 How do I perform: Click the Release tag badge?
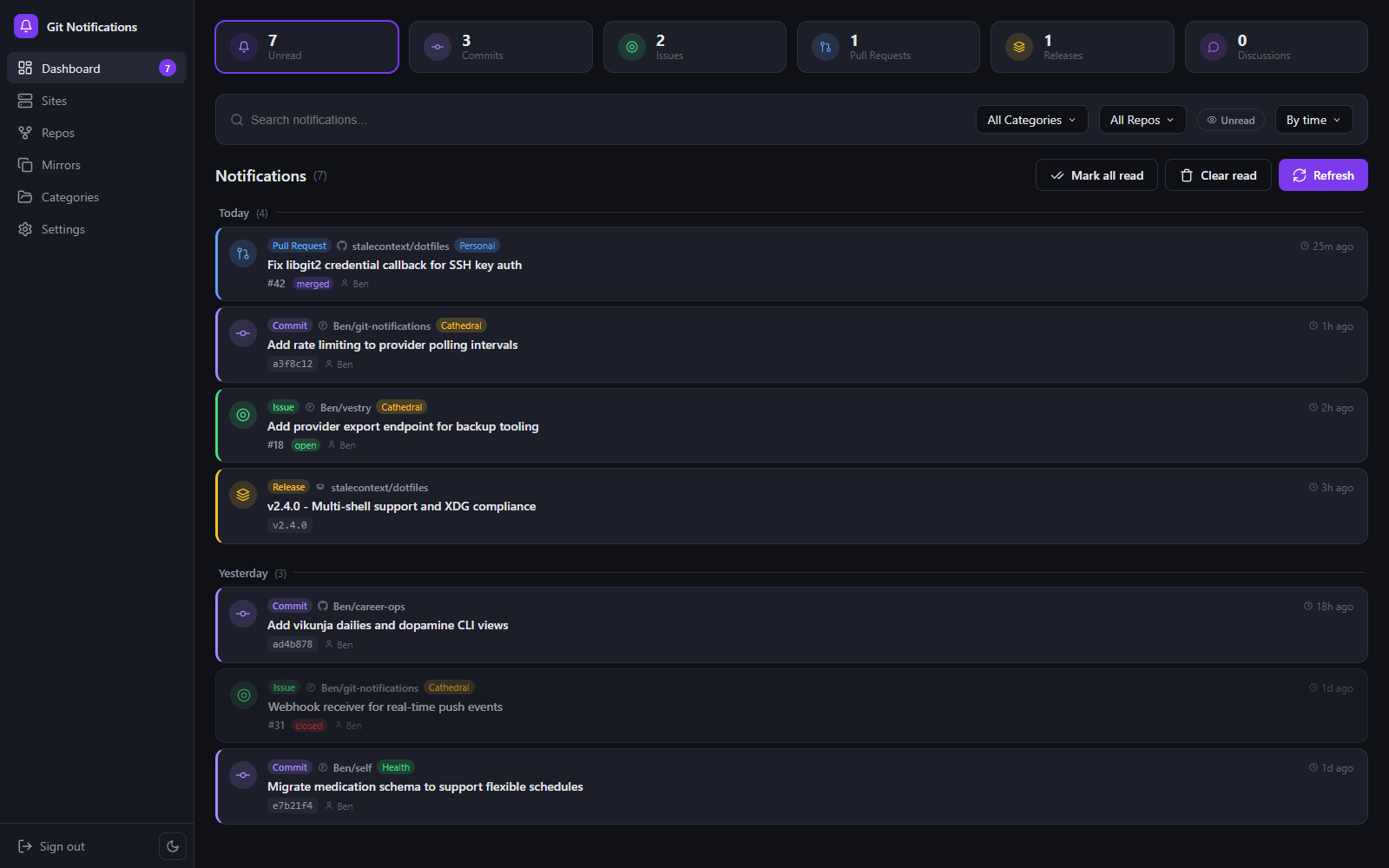289,487
